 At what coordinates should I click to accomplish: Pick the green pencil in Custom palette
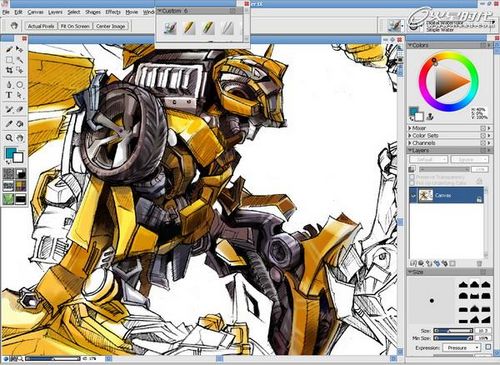click(x=208, y=28)
